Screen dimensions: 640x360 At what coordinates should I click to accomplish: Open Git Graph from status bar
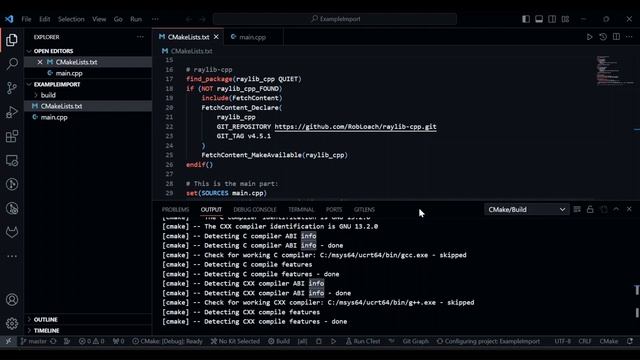click(x=416, y=341)
